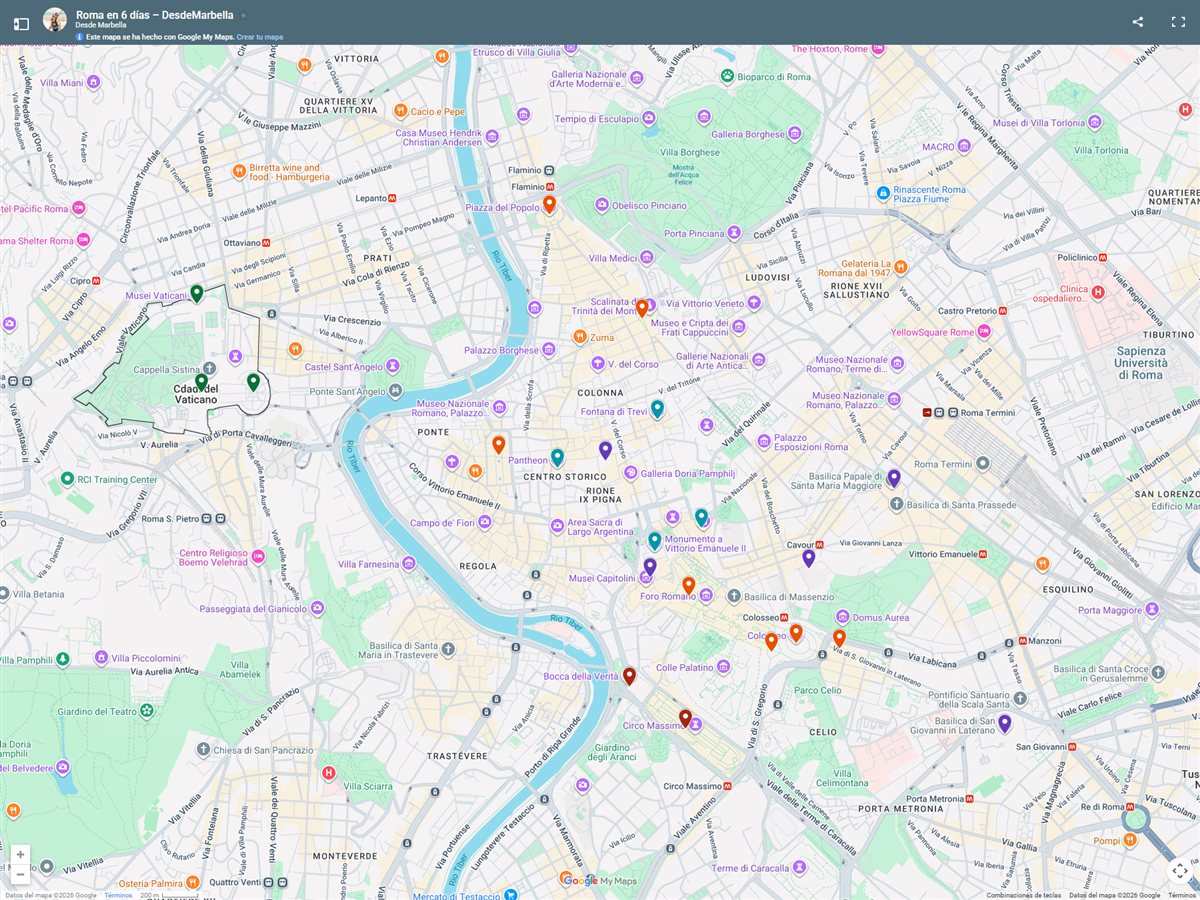This screenshot has width=1200, height=900.
Task: Click the Palazzo Borghese marker
Action: tap(549, 350)
